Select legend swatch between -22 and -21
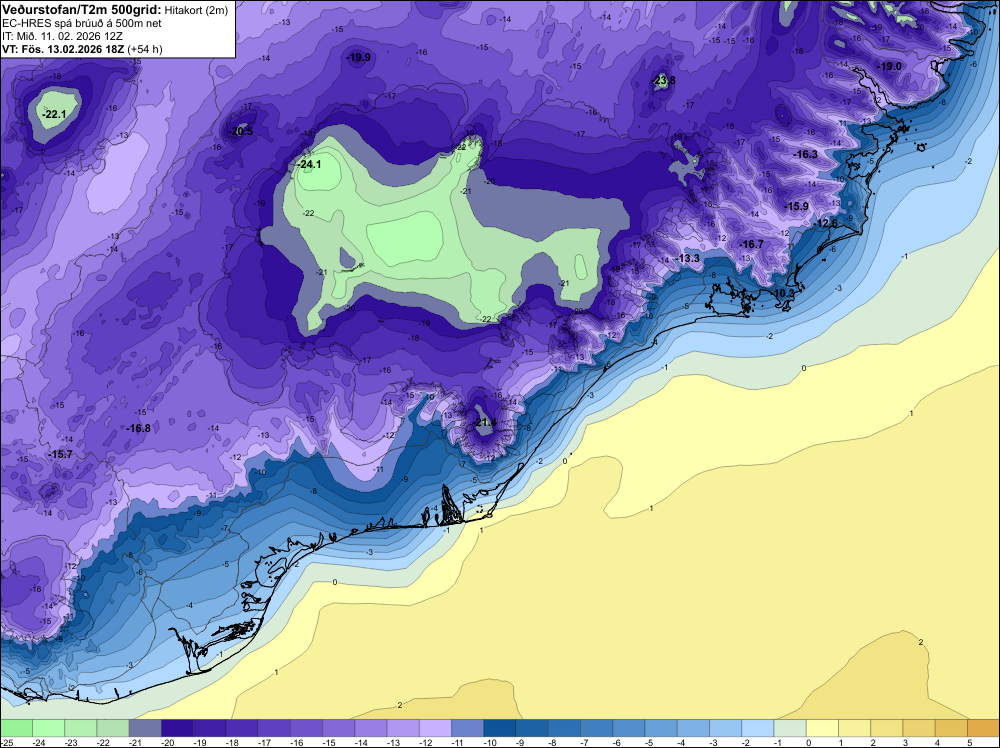This screenshot has width=1000, height=748. [x=113, y=728]
